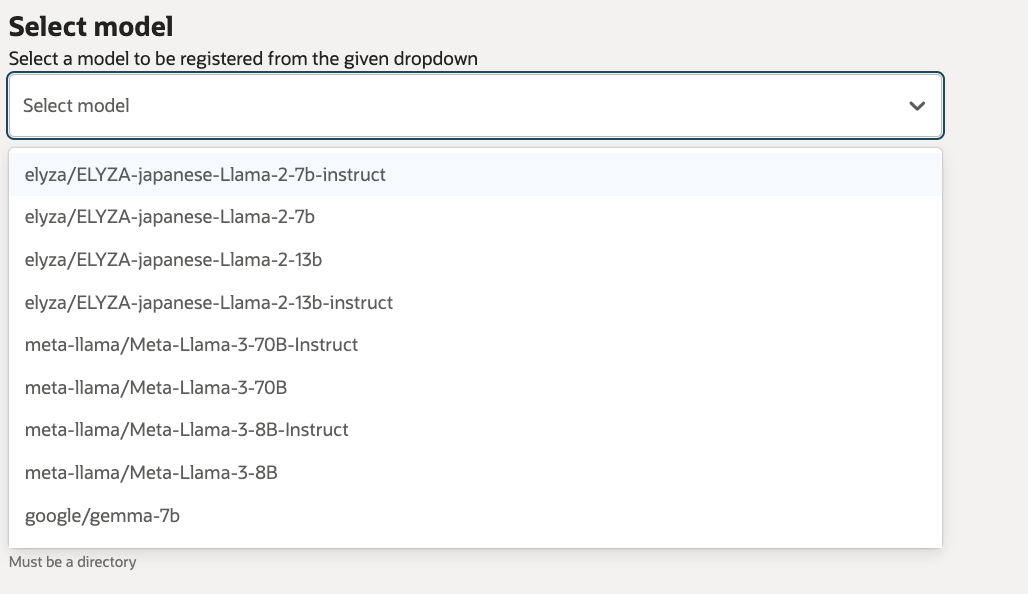Select meta-llama/Meta-Llama-3-70B model
Screen dimensions: 1028x594
pos(156,387)
